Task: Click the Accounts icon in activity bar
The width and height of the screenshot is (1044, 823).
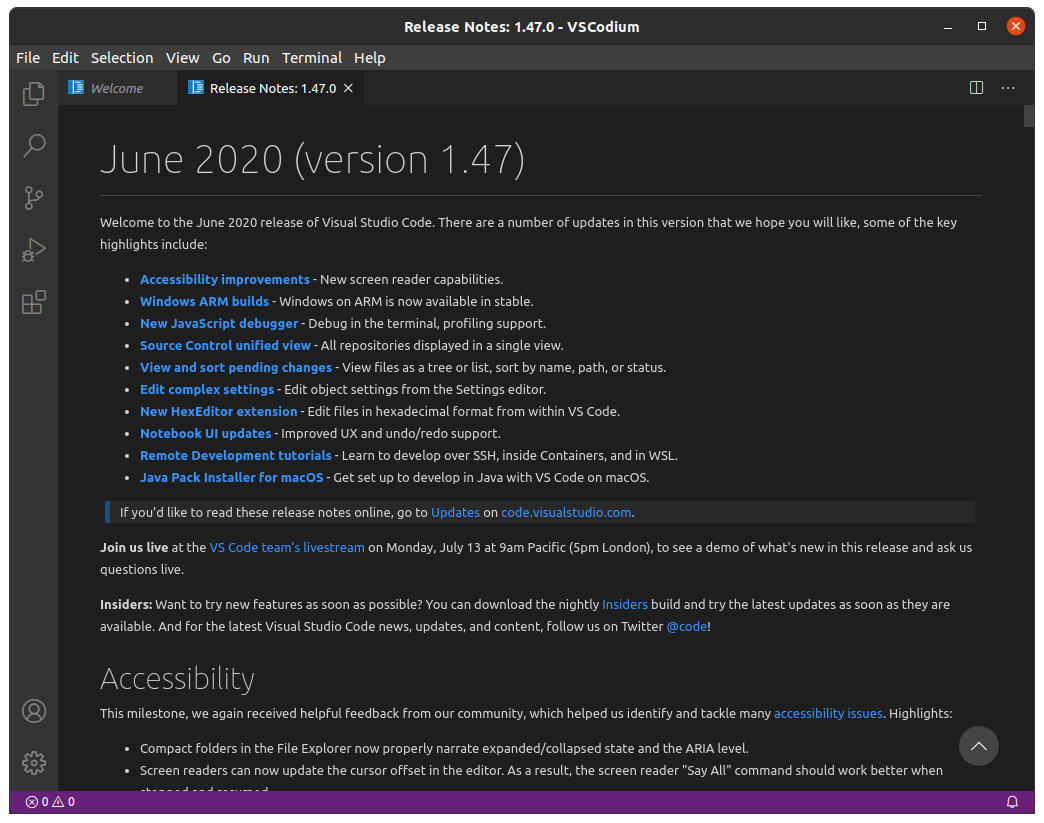Action: (x=34, y=711)
